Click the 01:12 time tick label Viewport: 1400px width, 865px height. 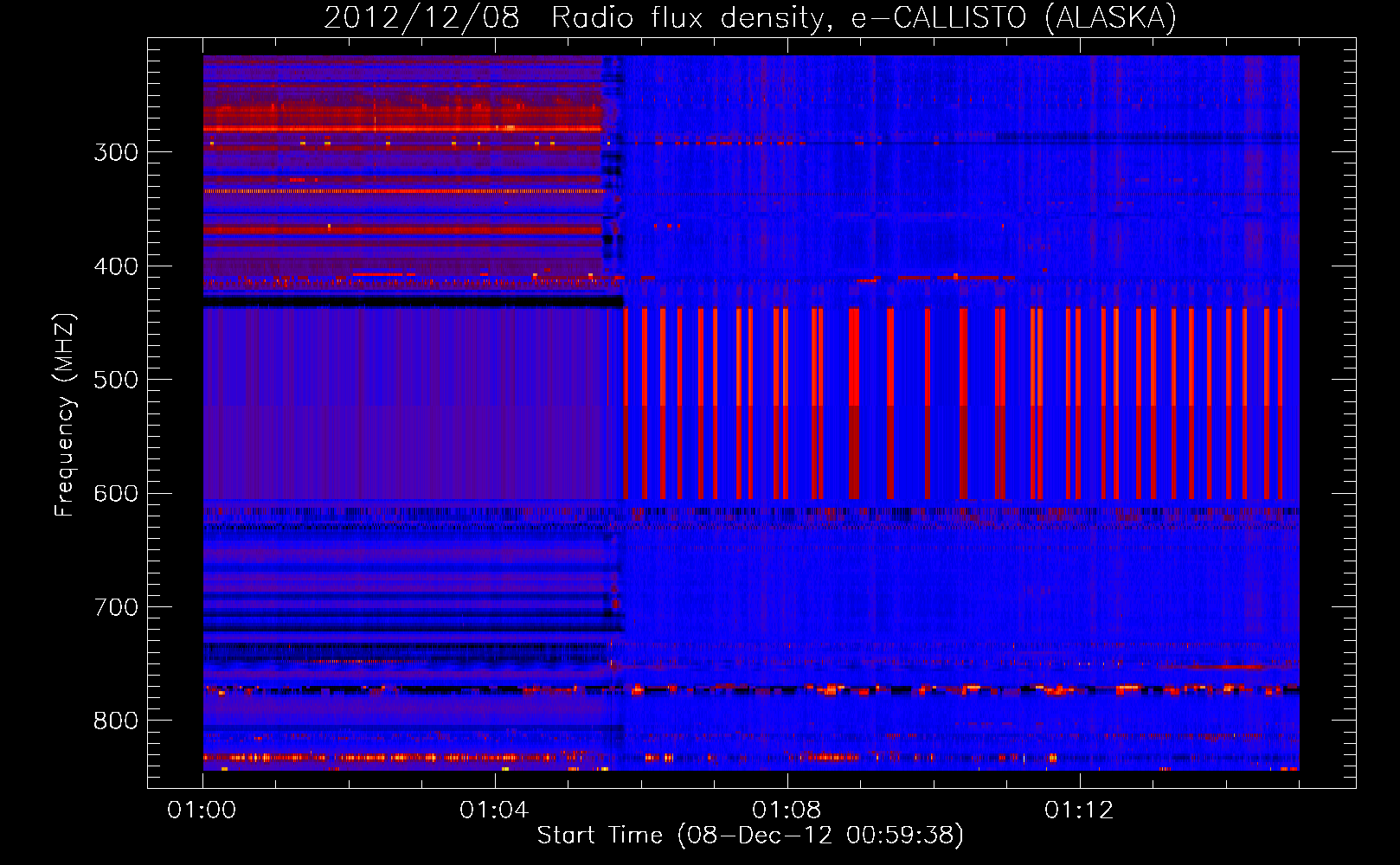[x=1079, y=811]
